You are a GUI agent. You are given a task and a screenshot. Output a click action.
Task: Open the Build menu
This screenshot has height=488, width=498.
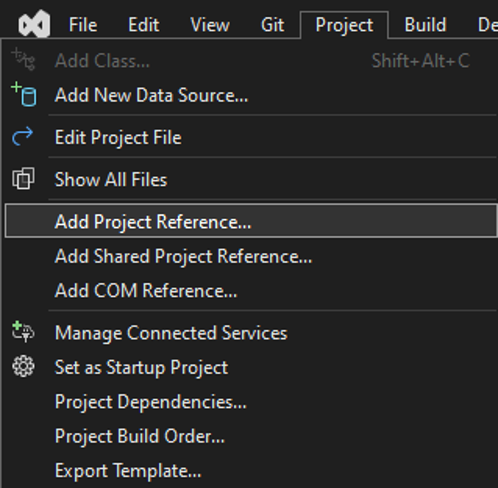point(425,25)
